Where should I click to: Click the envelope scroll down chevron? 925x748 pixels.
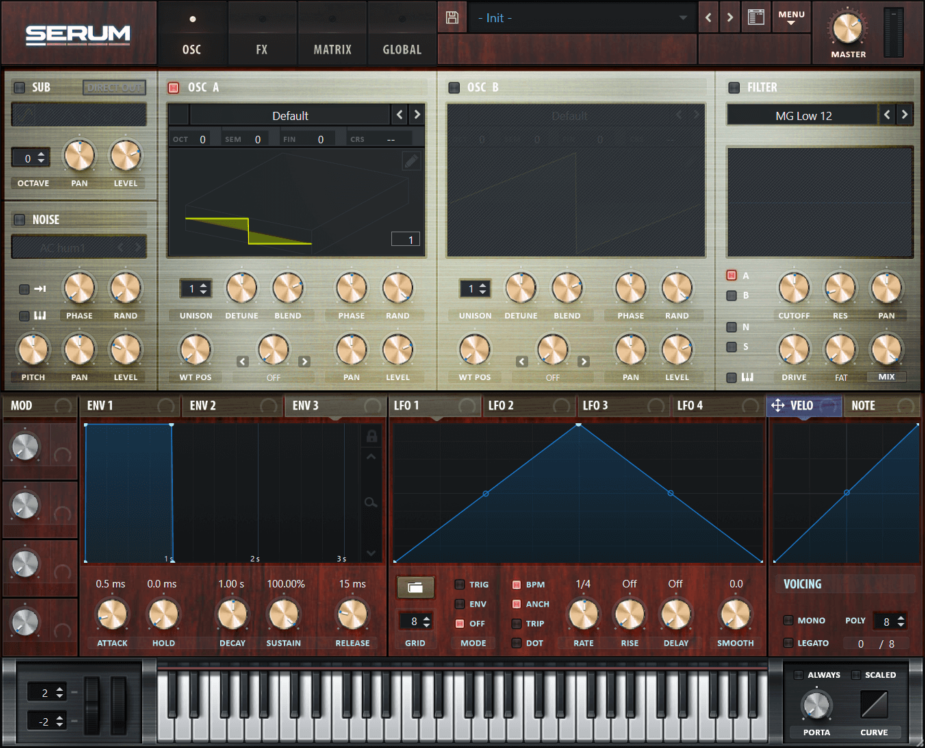371,553
